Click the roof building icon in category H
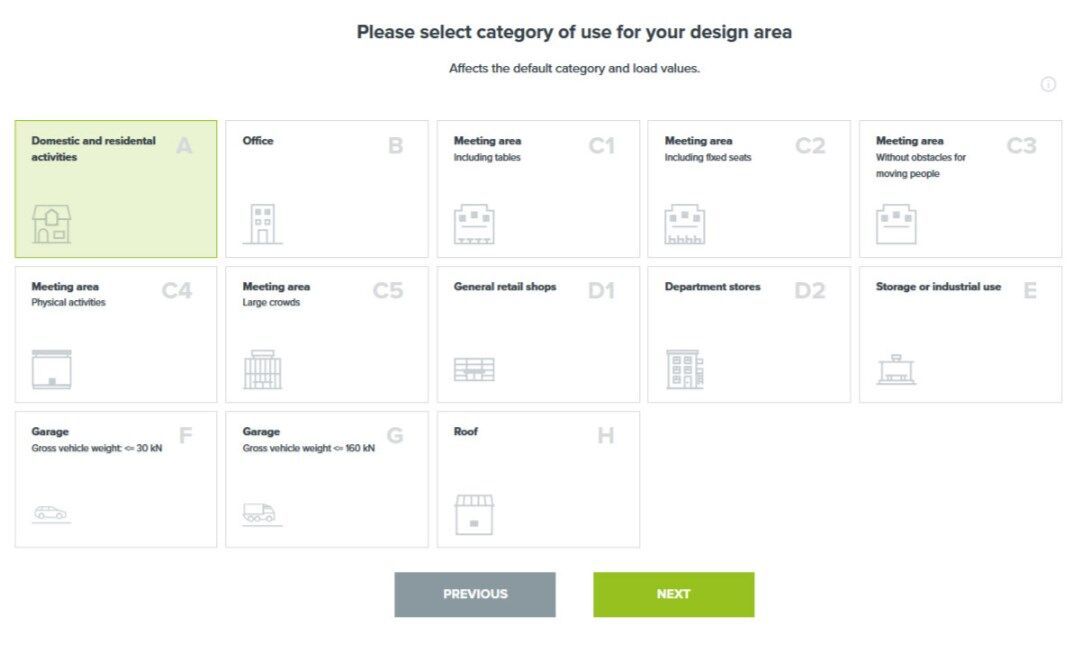1080x660 pixels. [x=474, y=515]
